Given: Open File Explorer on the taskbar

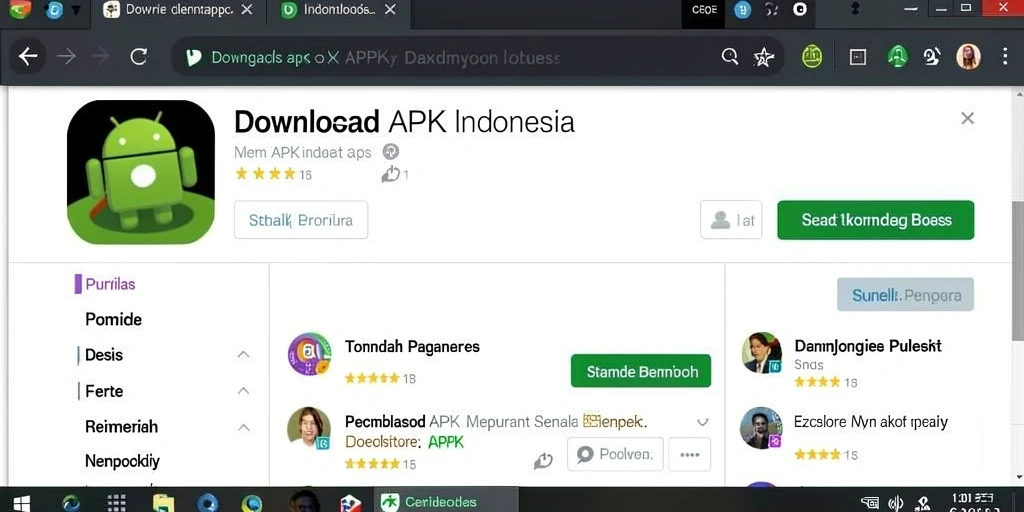Looking at the screenshot, I should tap(163, 502).
